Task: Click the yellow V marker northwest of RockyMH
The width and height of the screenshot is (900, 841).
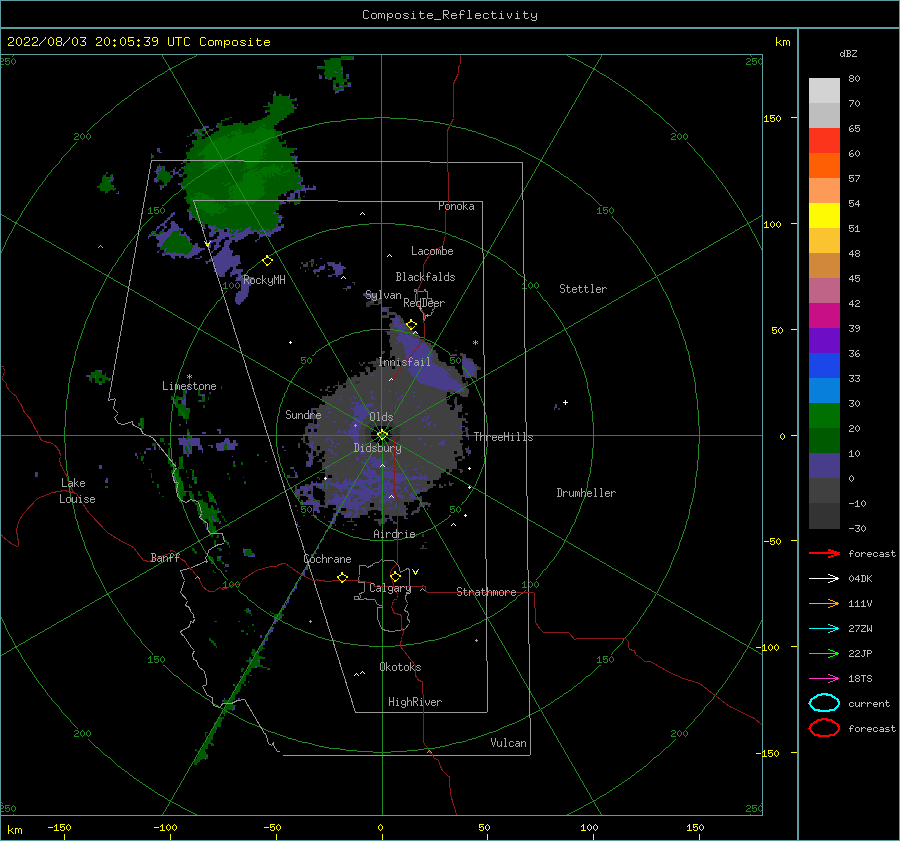Action: tap(207, 245)
